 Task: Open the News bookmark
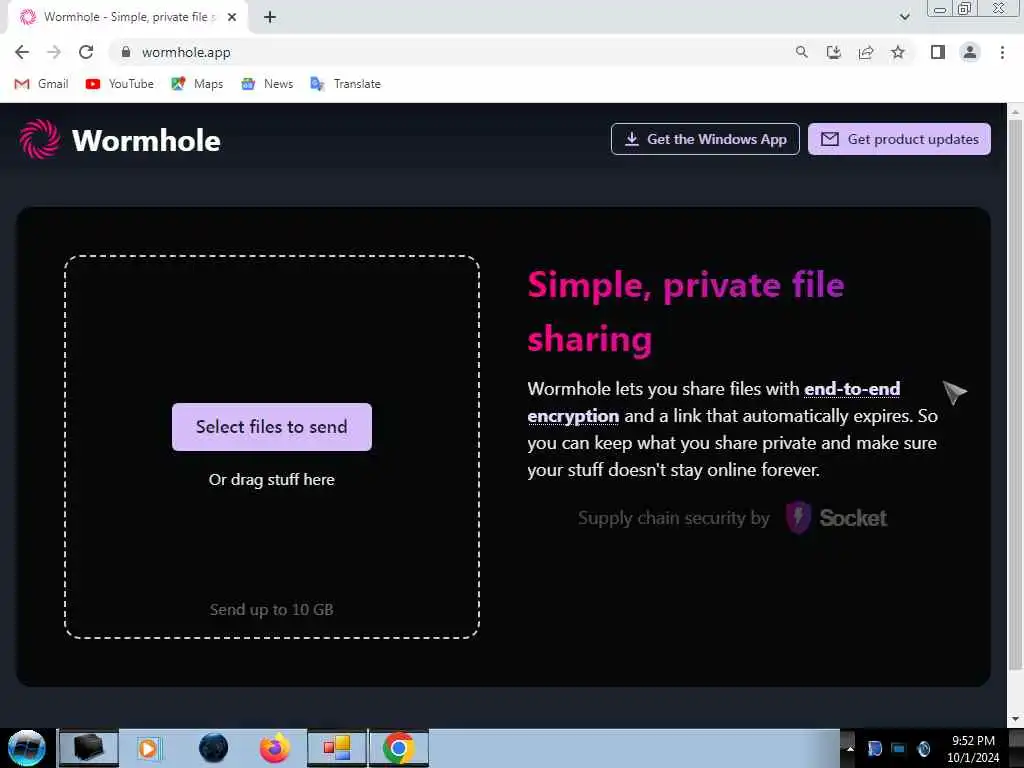click(267, 84)
